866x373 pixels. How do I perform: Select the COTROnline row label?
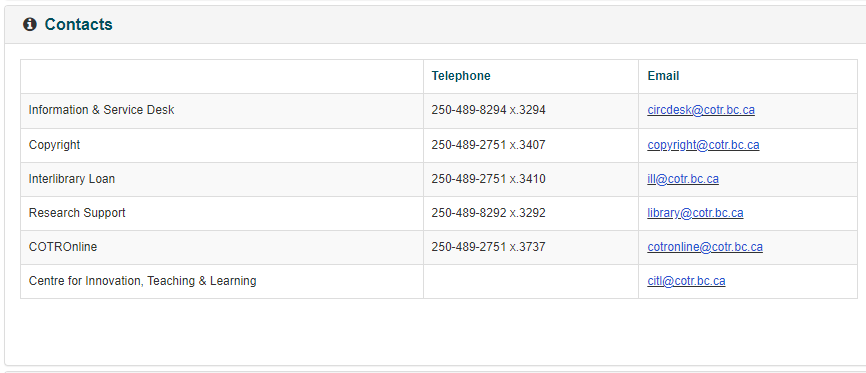tap(62, 247)
